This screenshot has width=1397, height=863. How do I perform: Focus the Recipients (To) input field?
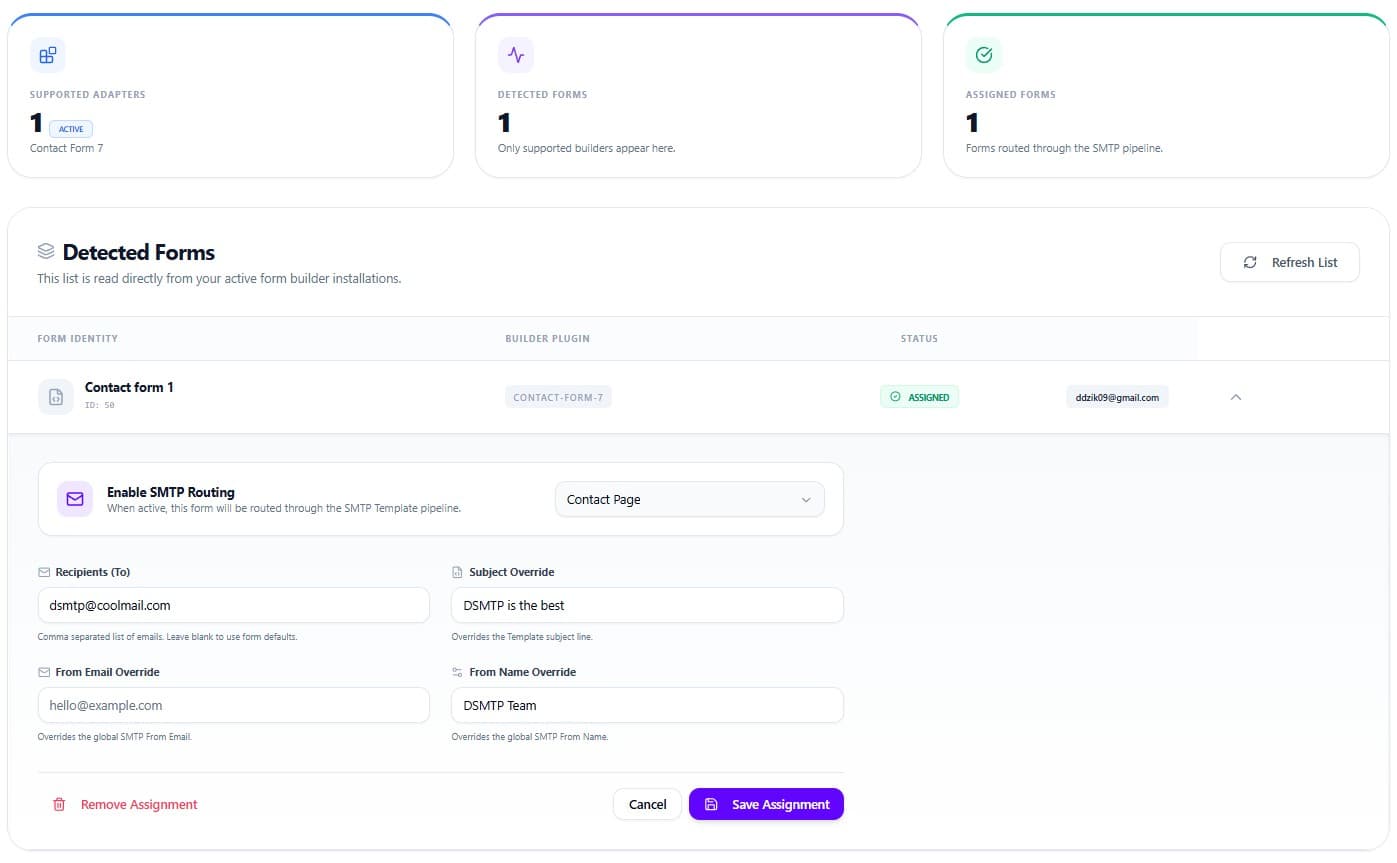click(234, 605)
